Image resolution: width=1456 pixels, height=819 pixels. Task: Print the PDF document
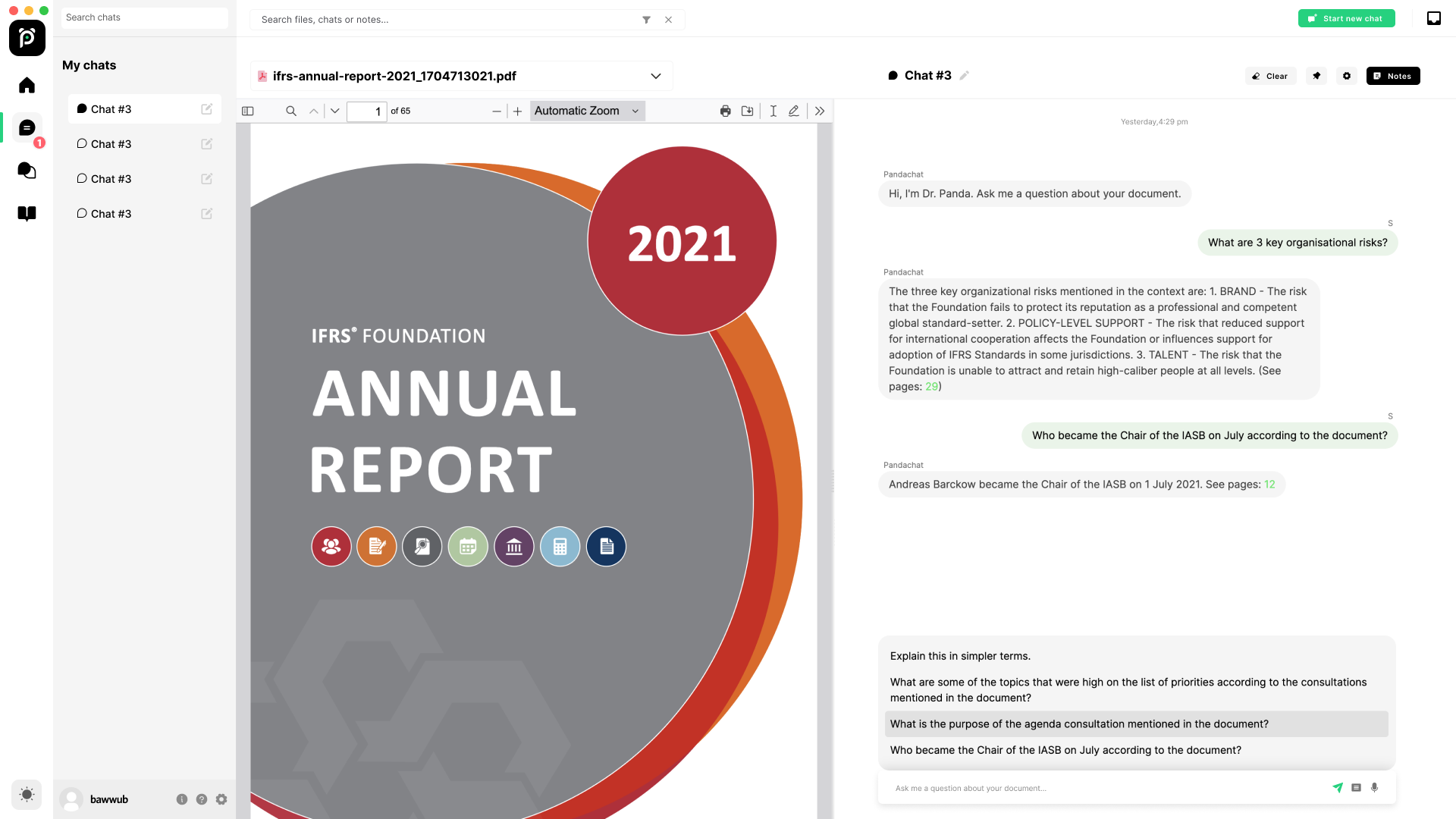(726, 111)
